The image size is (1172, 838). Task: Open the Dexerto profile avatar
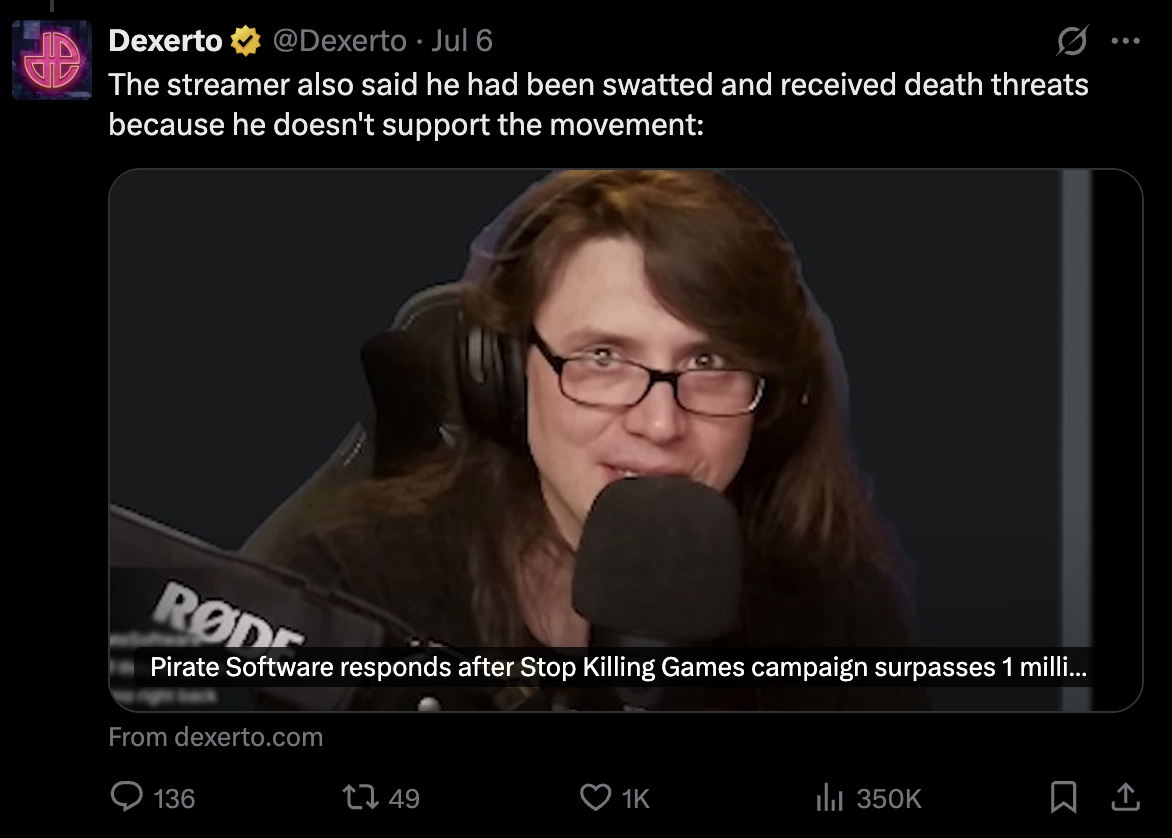52,60
